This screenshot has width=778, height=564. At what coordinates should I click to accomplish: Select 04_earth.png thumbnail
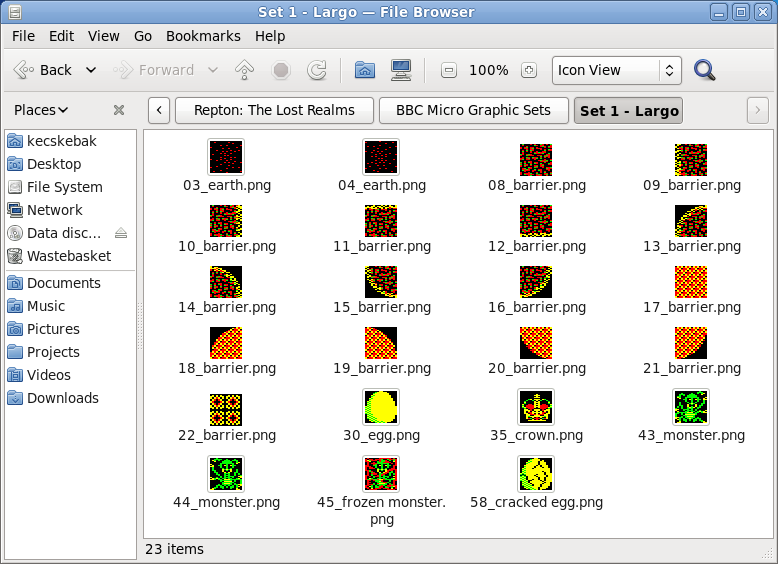[381, 157]
